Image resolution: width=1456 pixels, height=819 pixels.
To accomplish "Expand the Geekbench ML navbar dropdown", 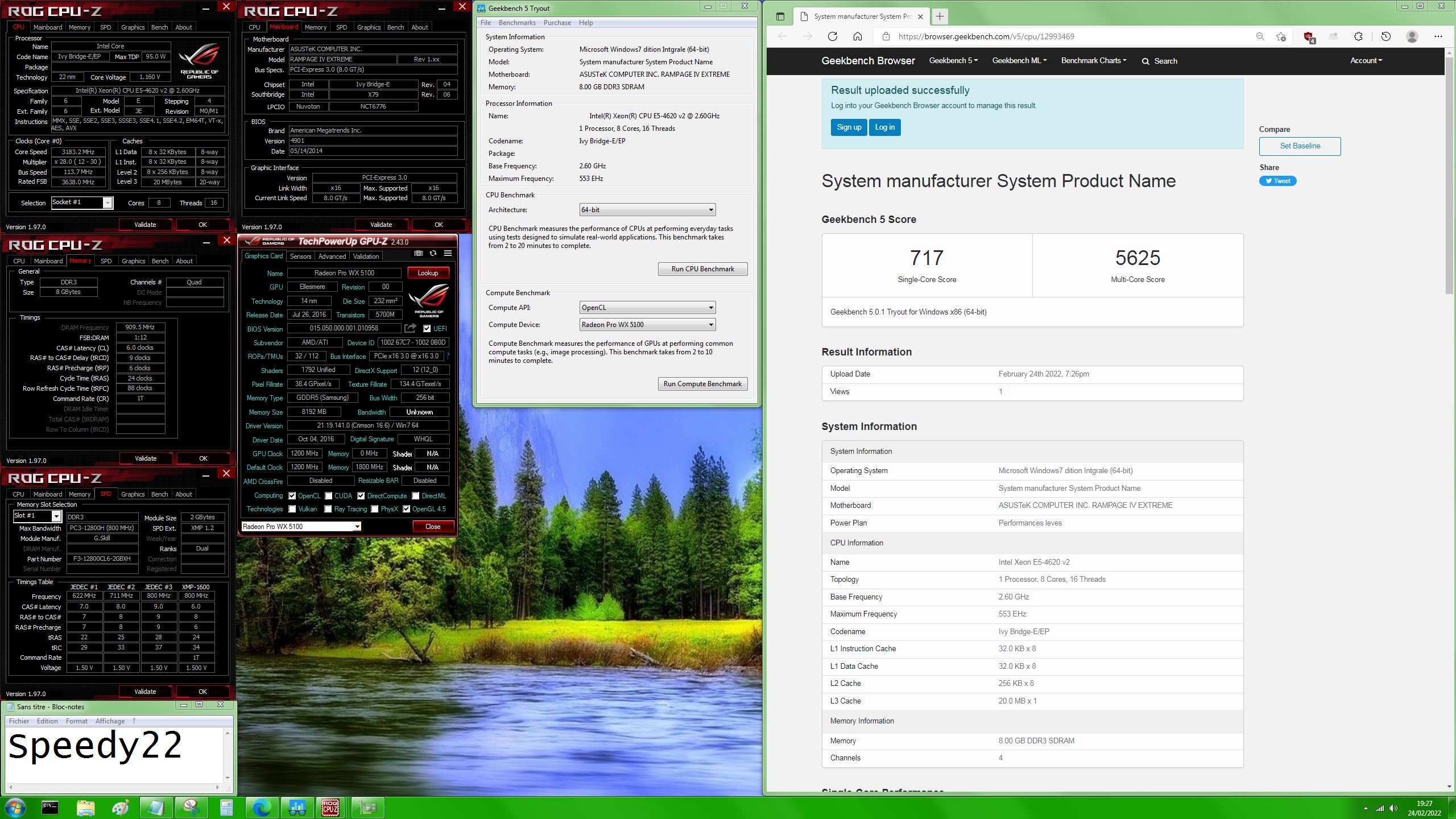I will coord(1019,61).
